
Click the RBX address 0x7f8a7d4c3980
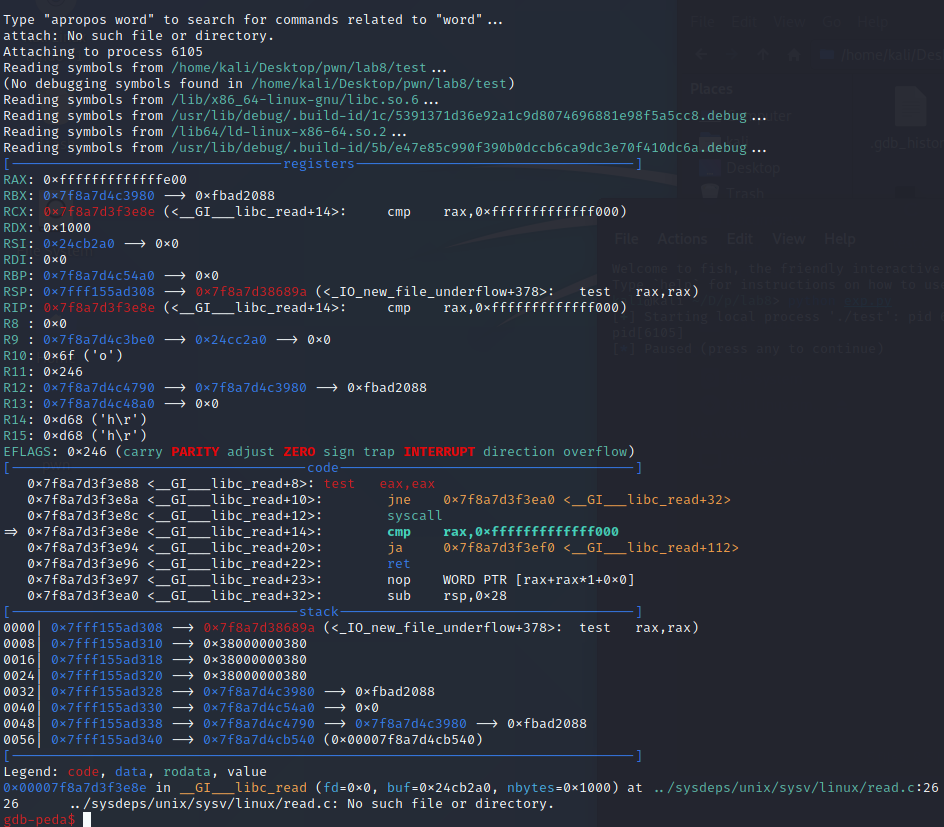99,196
